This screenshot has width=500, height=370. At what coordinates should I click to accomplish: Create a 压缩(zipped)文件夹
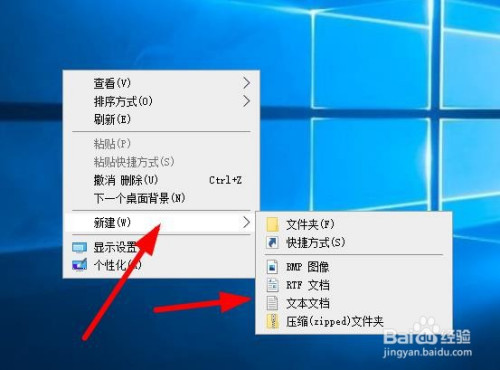pos(353,321)
